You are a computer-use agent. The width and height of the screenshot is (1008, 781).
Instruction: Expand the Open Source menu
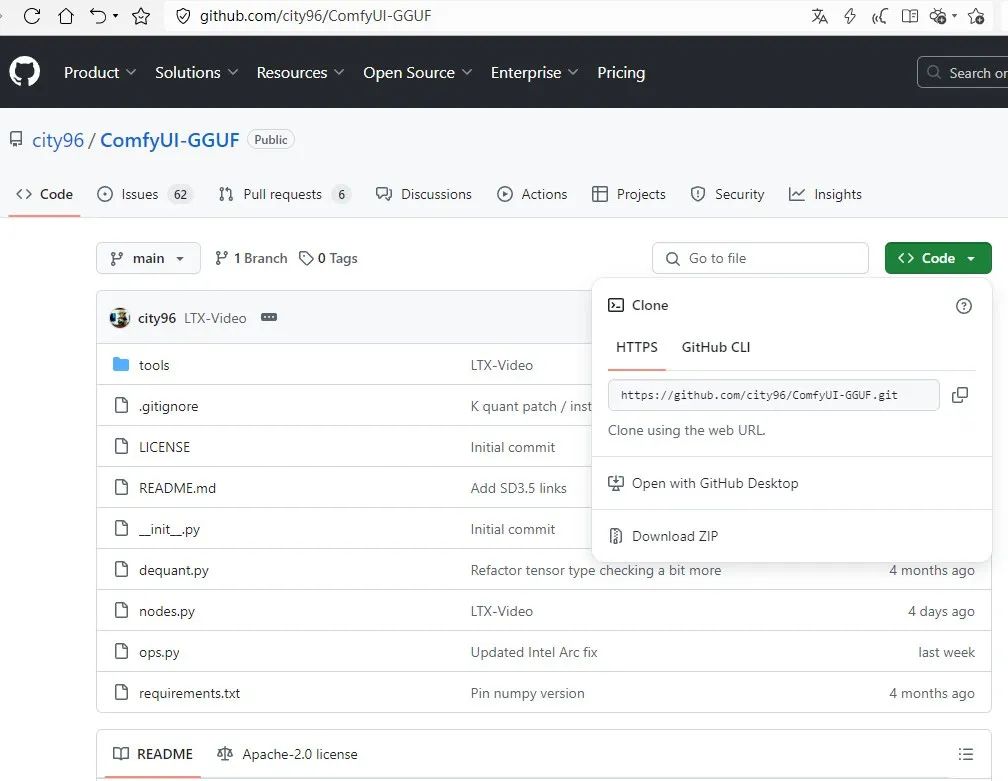tap(417, 73)
